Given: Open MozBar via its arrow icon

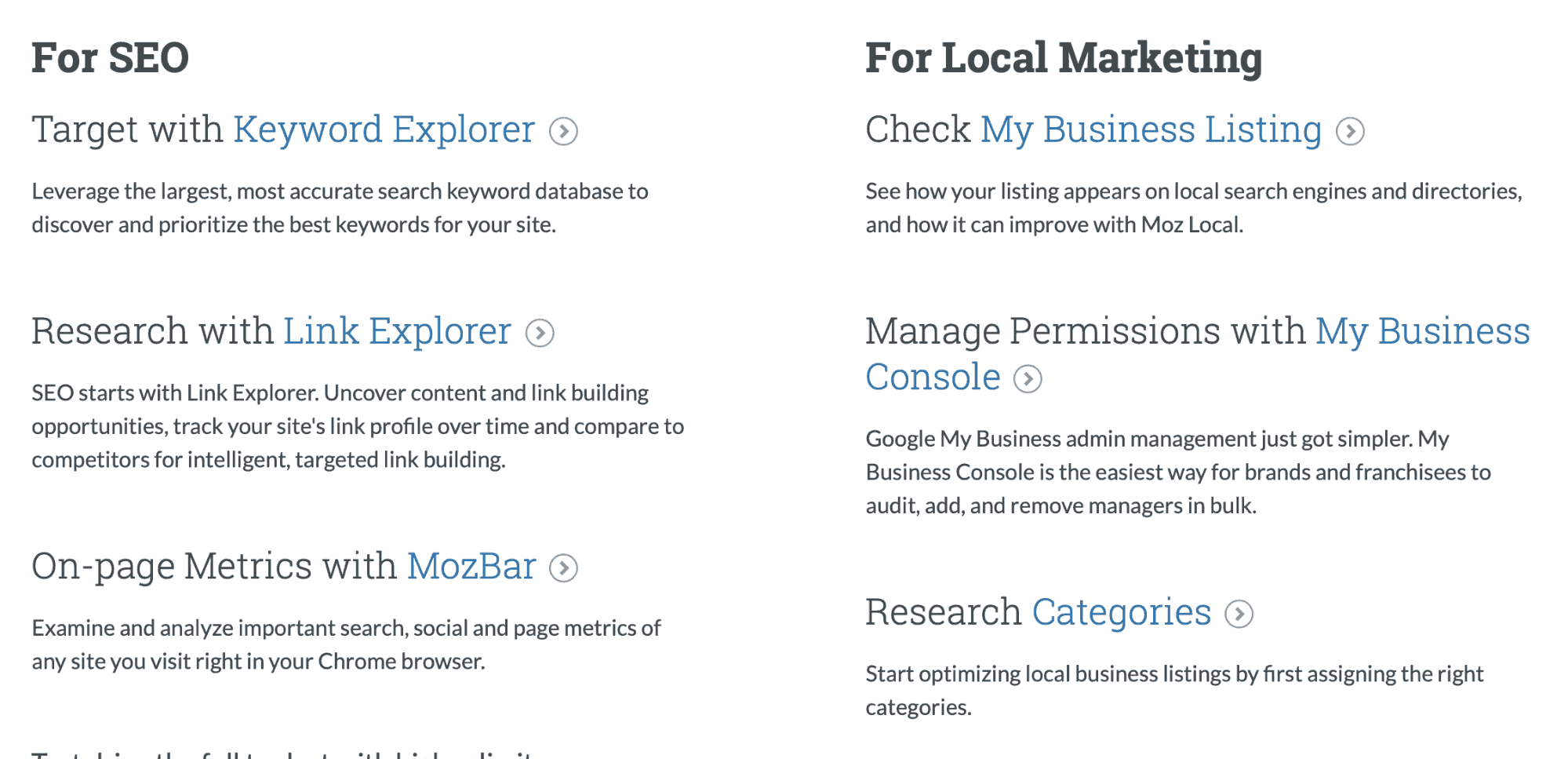Looking at the screenshot, I should pyautogui.click(x=565, y=567).
